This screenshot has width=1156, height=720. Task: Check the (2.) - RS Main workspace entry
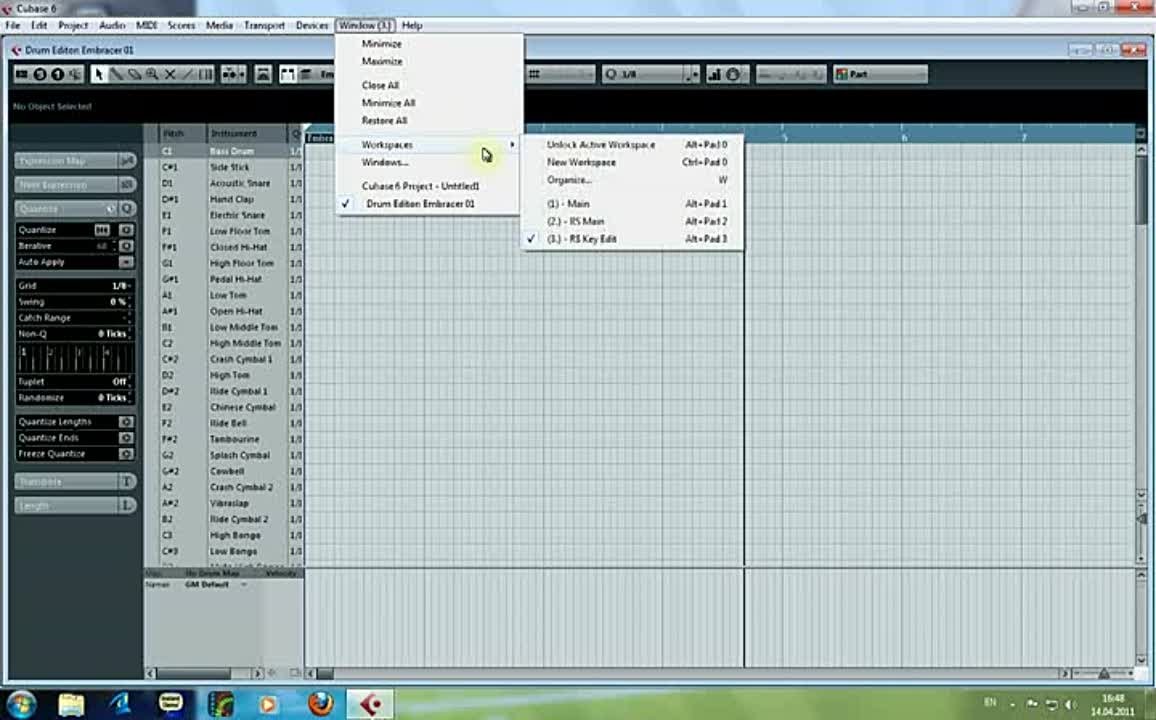pos(573,221)
